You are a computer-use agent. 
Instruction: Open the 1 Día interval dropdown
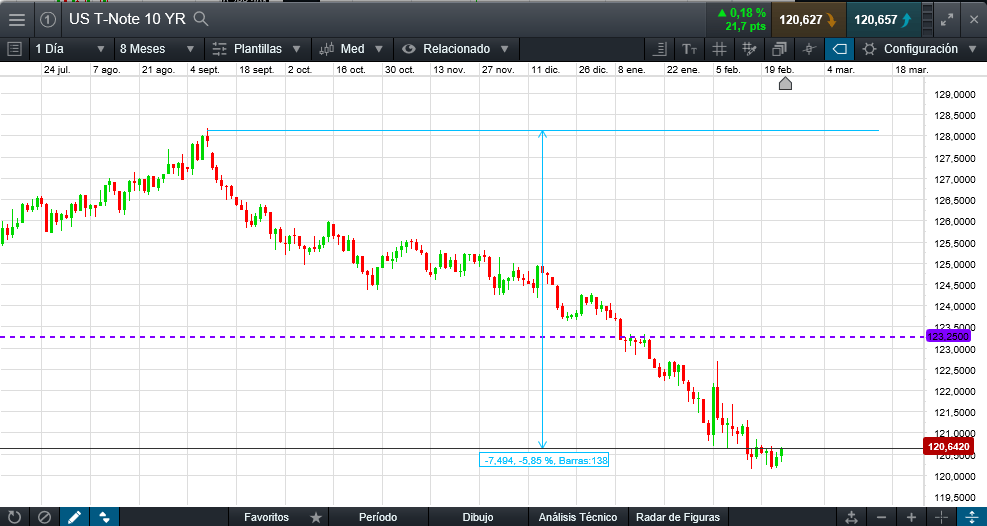[71, 49]
